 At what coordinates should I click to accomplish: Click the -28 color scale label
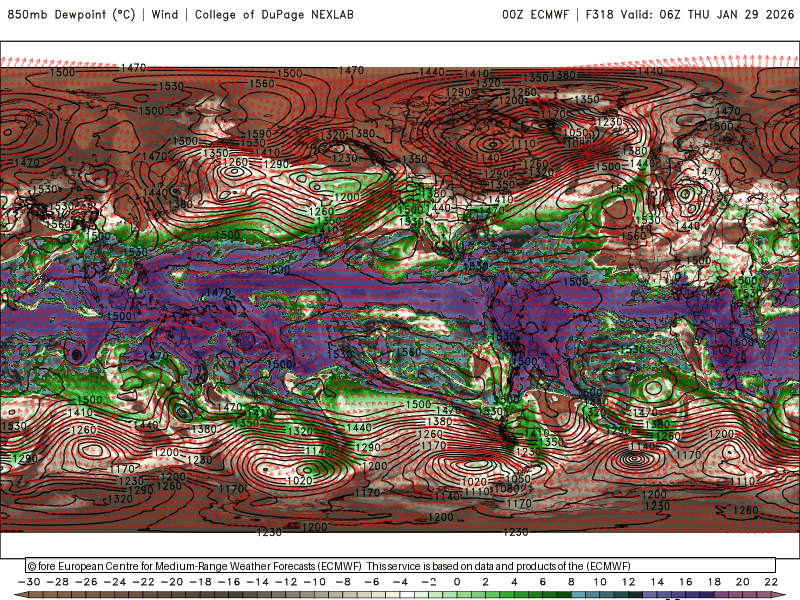pos(58,582)
